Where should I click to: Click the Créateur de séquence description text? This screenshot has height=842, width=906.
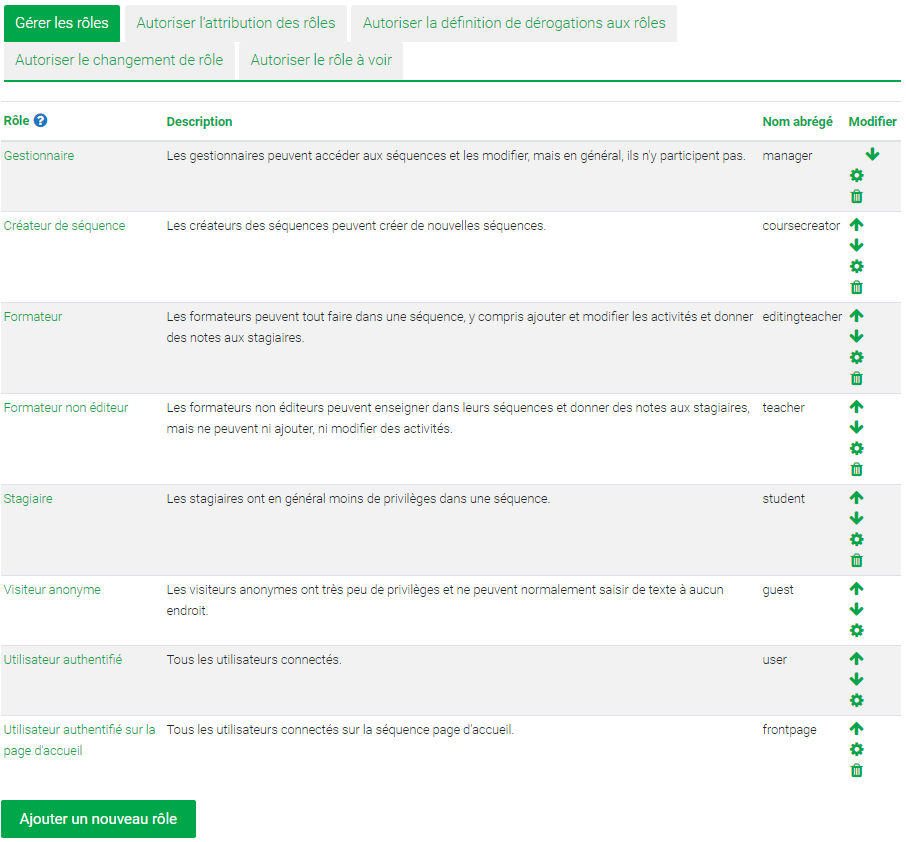[x=356, y=225]
